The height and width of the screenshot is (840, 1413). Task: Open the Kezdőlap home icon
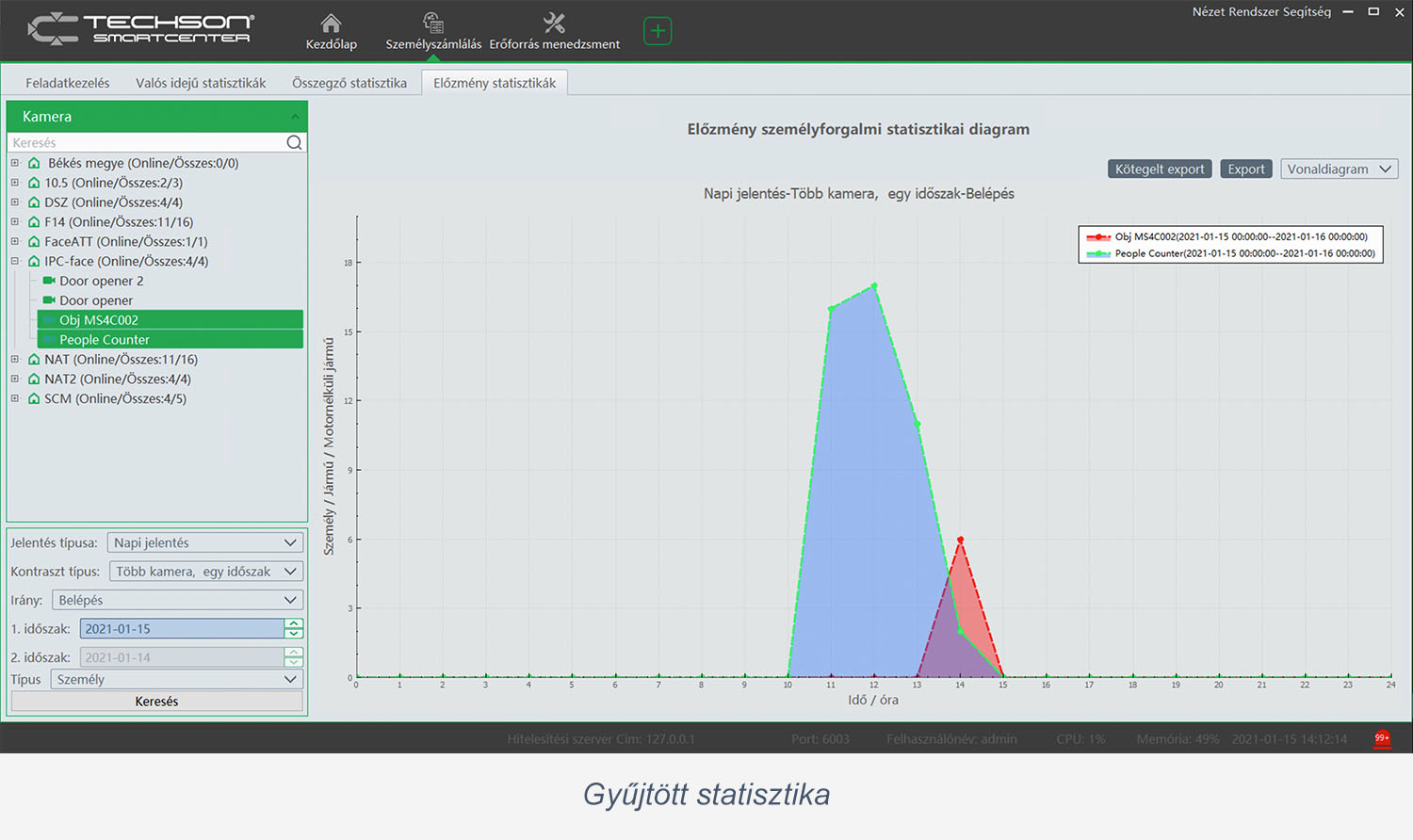pos(331,24)
